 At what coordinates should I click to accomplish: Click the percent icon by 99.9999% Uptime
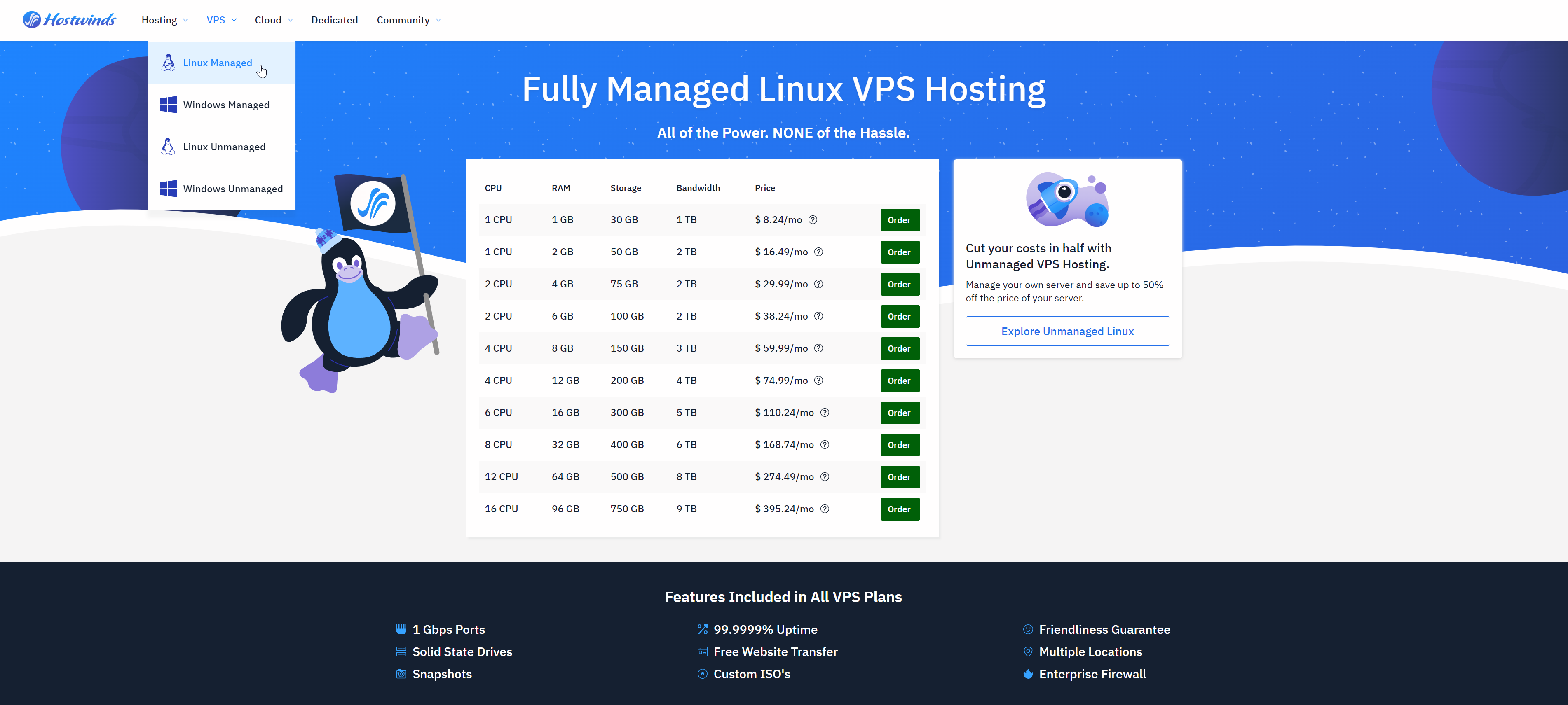click(703, 629)
